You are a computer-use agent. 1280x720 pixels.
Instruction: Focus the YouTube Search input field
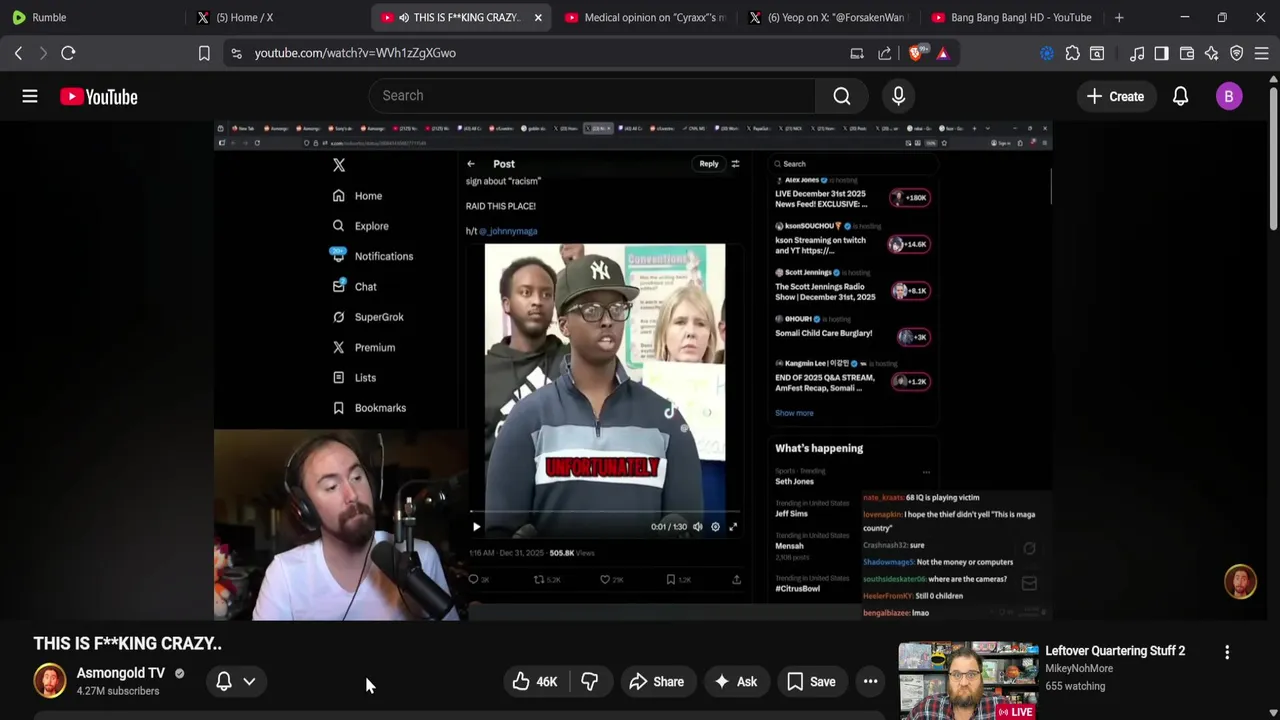pos(592,96)
